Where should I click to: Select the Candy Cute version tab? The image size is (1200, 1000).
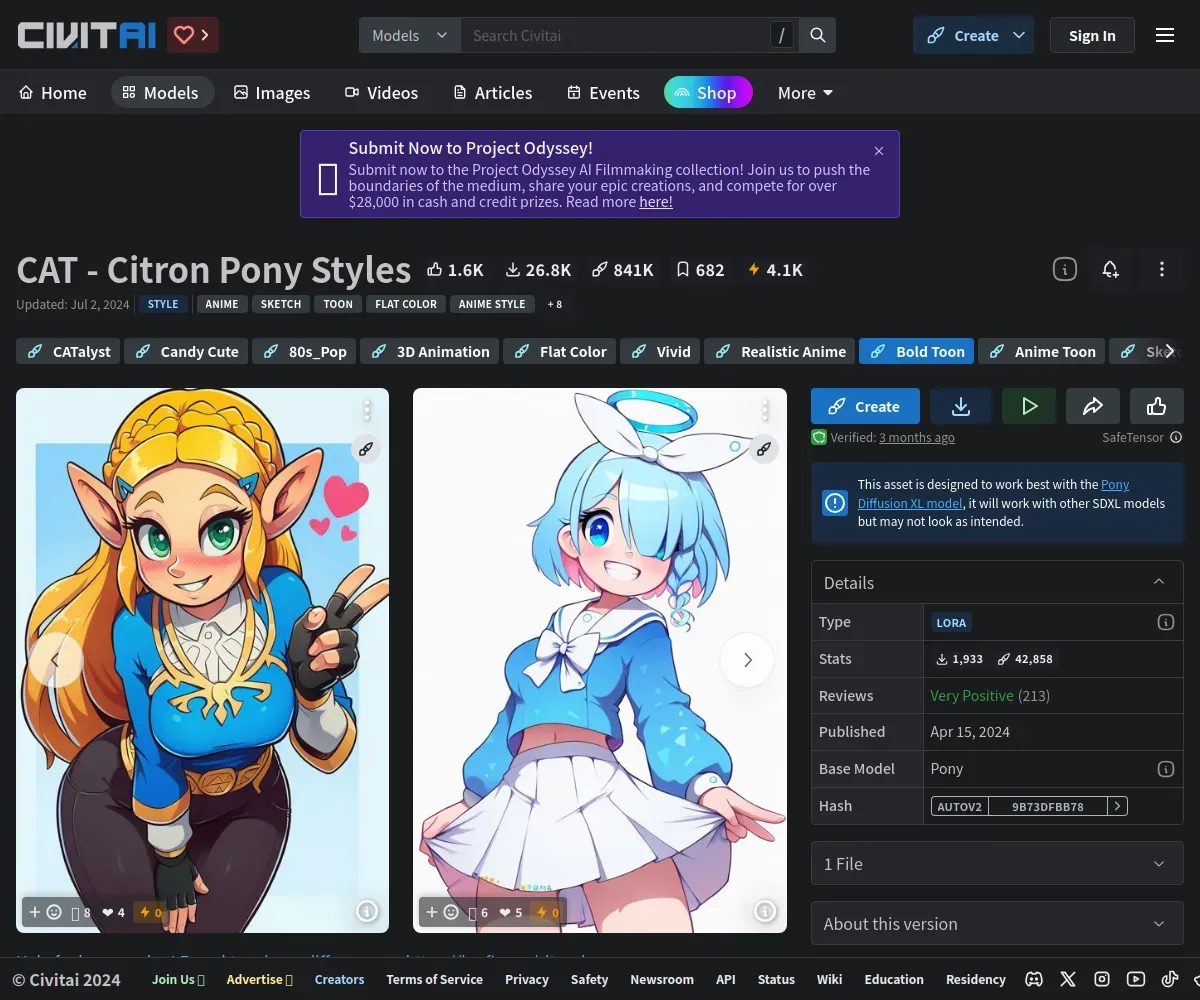tap(186, 351)
